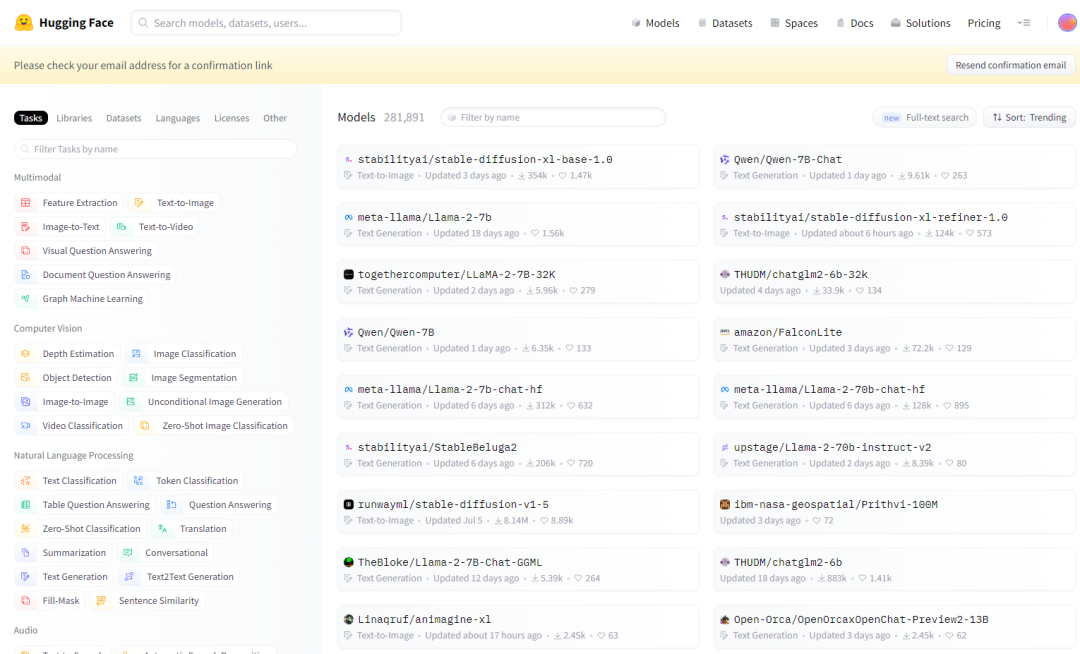1080x654 pixels.
Task: Click Resend confirmation email button
Action: pos(1010,65)
